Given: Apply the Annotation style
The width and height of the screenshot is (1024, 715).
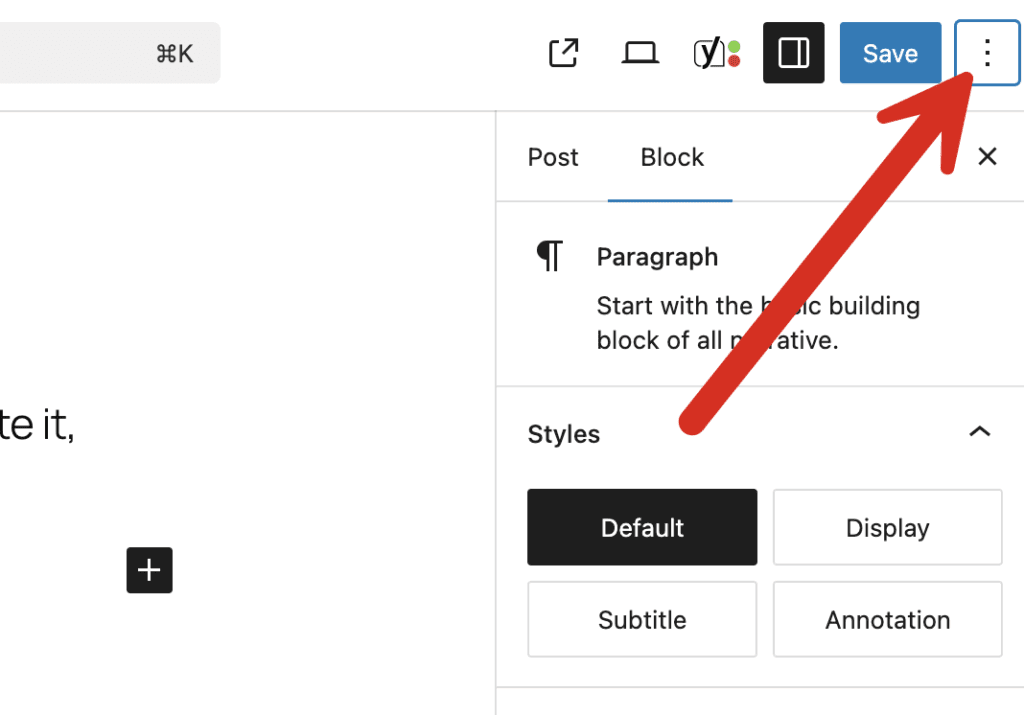Looking at the screenshot, I should coord(887,619).
